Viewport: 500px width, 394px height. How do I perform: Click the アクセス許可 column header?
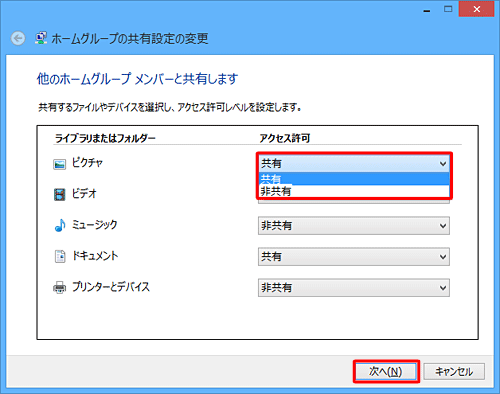tap(285, 138)
